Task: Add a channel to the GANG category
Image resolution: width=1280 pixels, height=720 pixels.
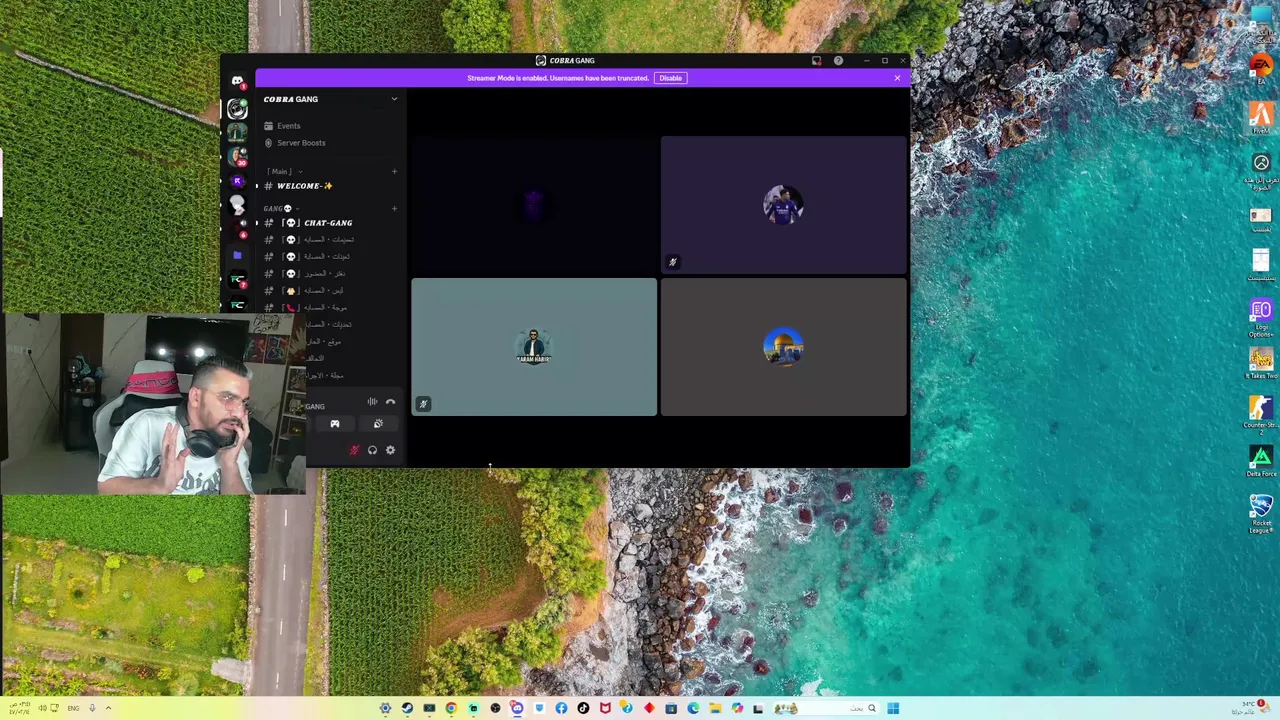Action: pos(394,208)
